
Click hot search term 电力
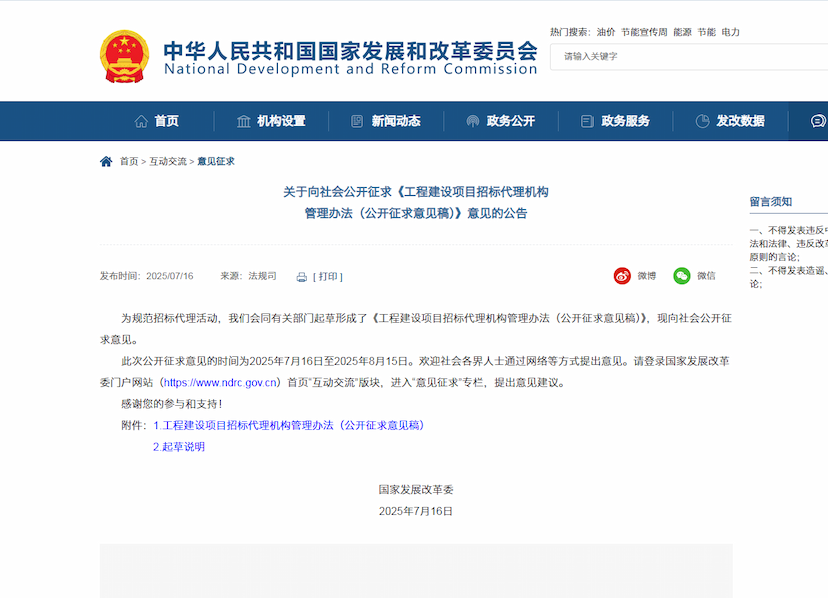731,32
